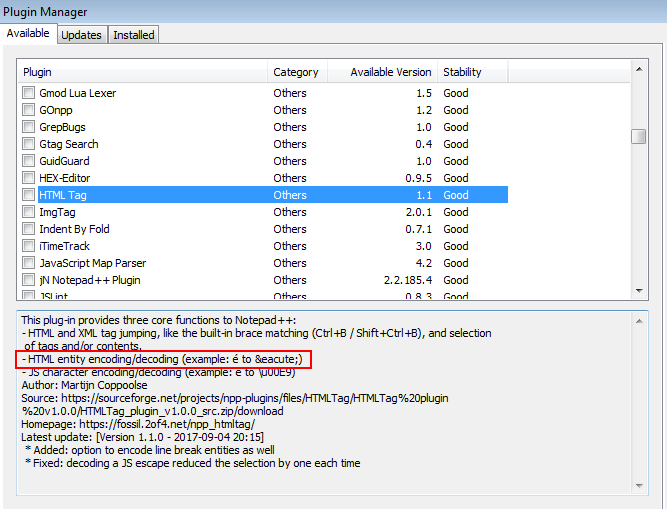This screenshot has width=667, height=509.
Task: Switch to the Updates tab
Action: tap(81, 35)
